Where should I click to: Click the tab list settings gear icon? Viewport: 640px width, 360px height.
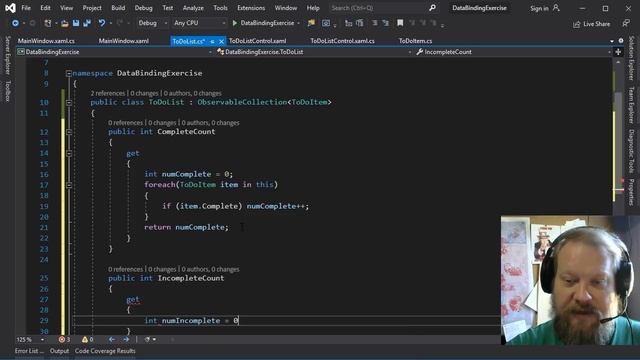pos(621,41)
